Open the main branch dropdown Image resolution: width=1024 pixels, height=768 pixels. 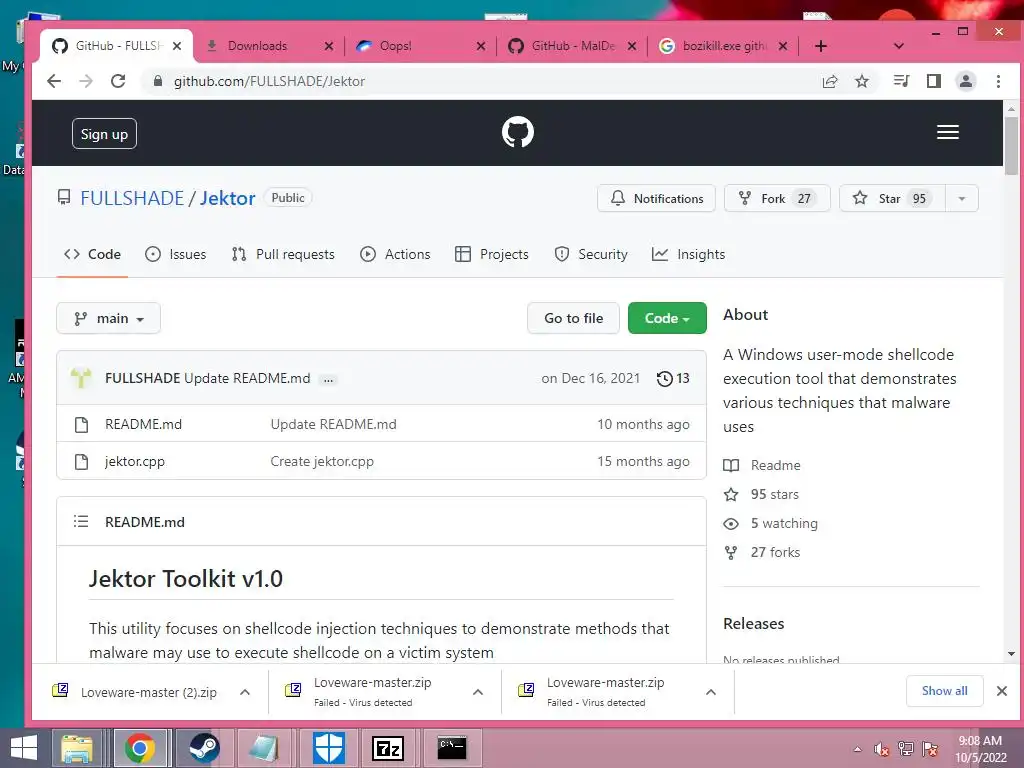point(108,318)
